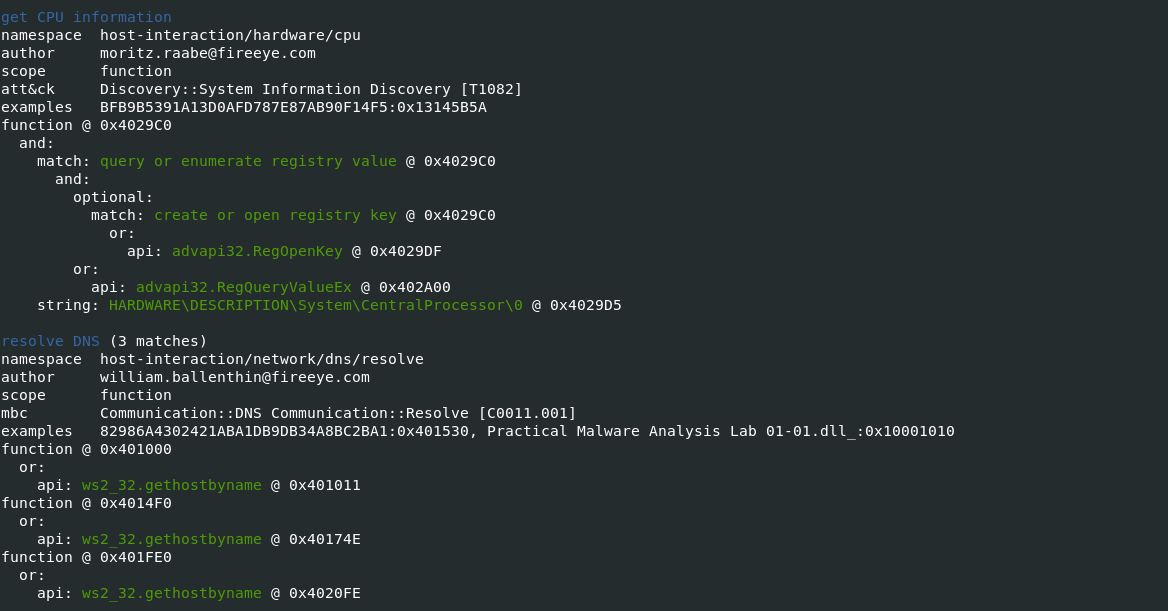
Task: Click the gethostbyname address 0x40174E
Action: [x=325, y=539]
